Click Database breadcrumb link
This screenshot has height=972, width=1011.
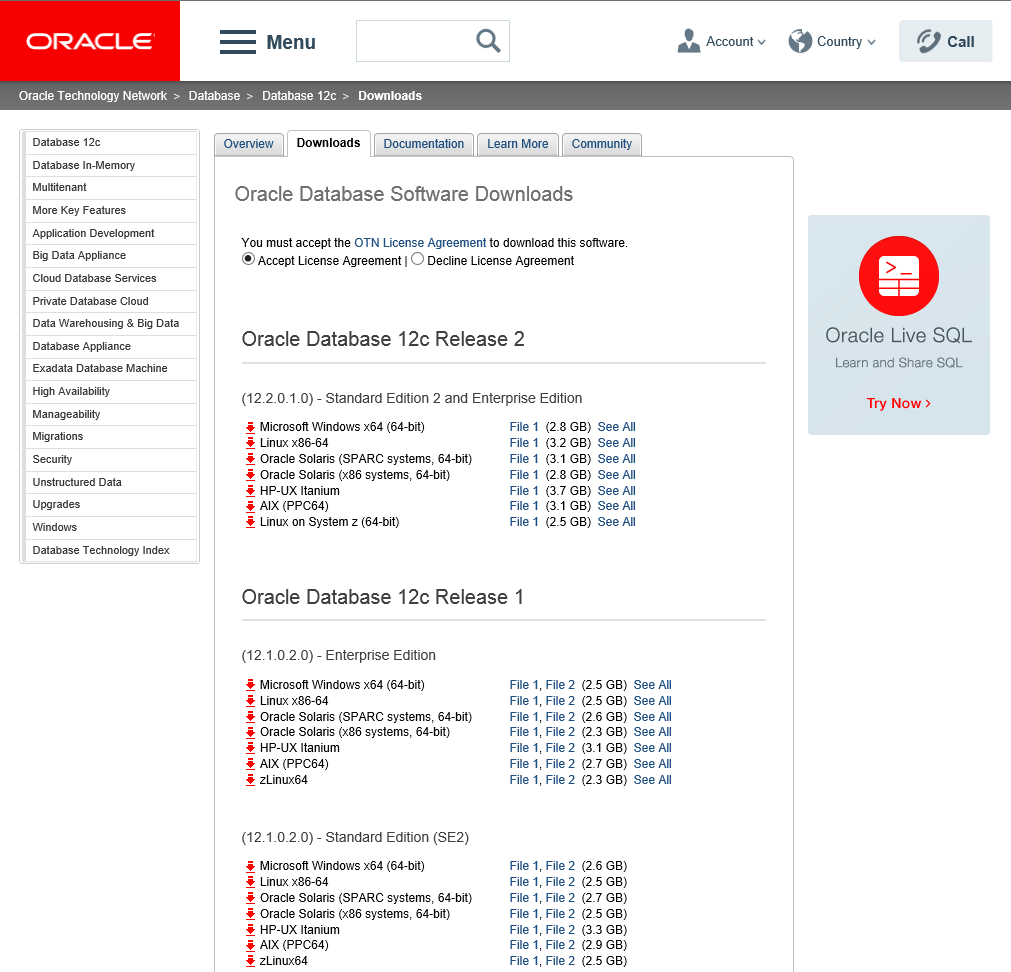(214, 95)
